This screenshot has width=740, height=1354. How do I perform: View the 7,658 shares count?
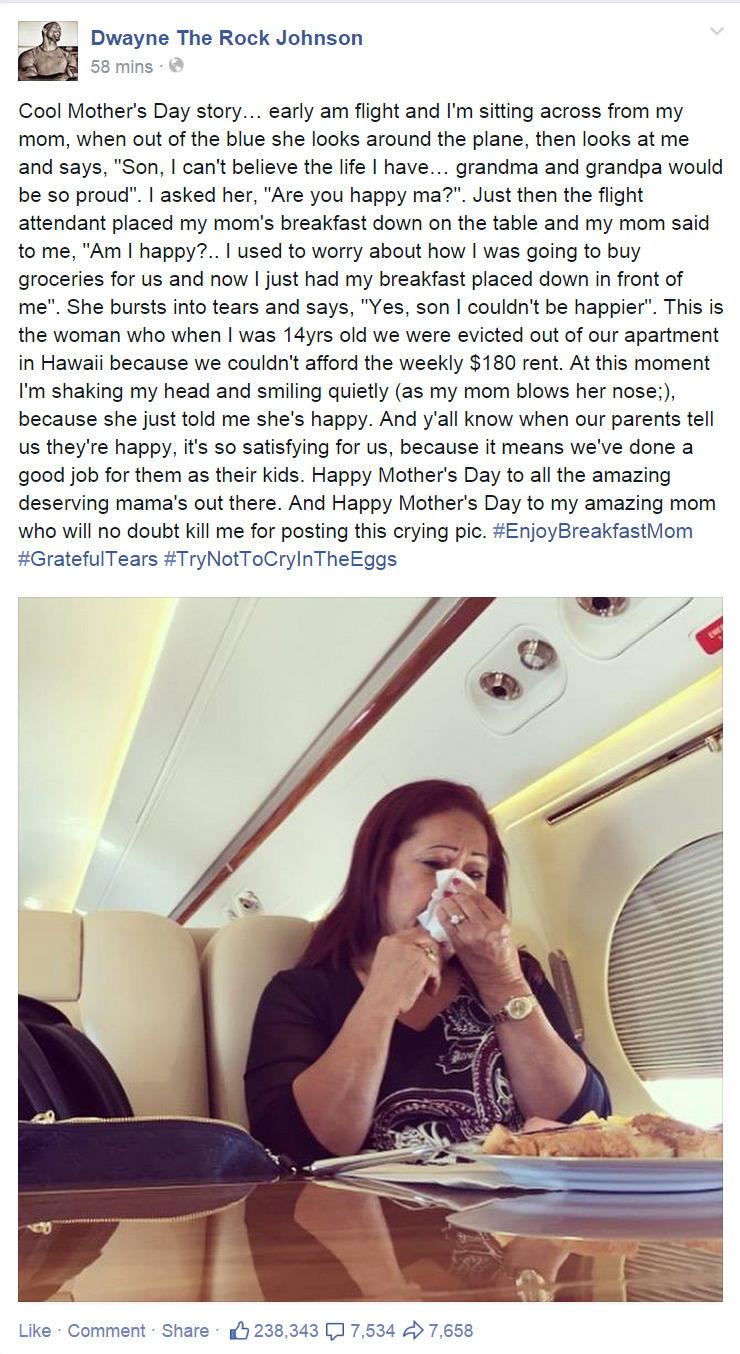point(450,1330)
